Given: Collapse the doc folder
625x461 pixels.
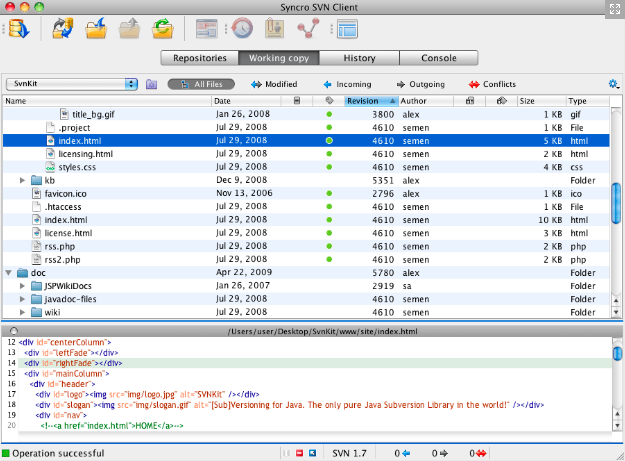Looking at the screenshot, I should [8, 273].
